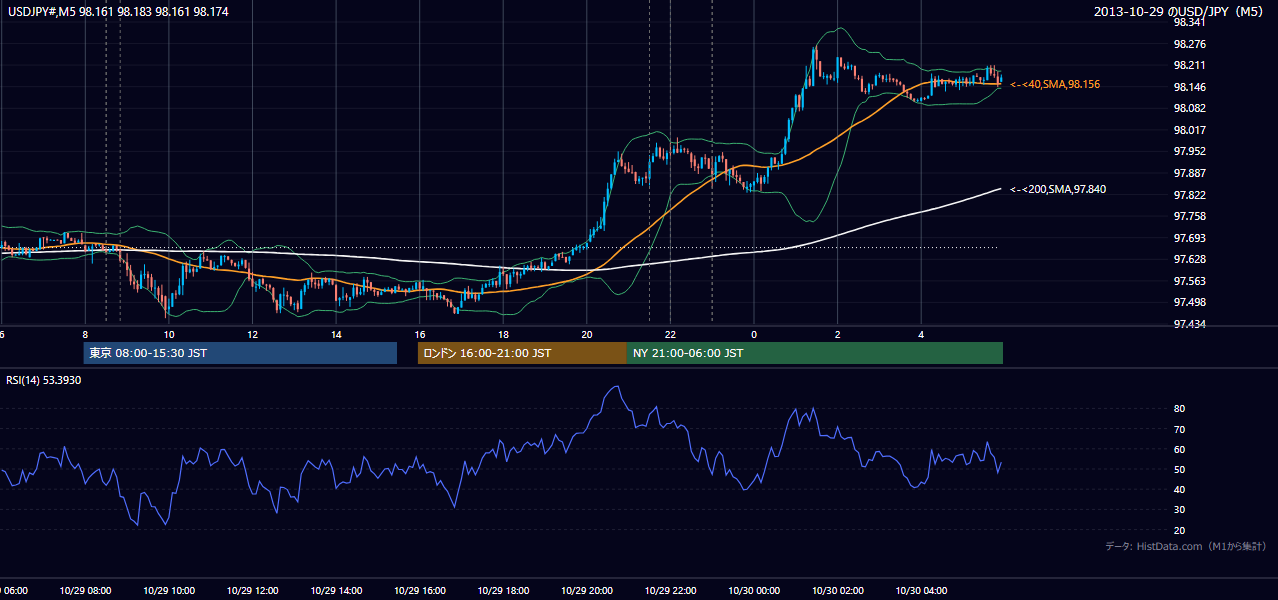Click hour tick 10 under price chart
The width and height of the screenshot is (1278, 600).
[x=169, y=334]
